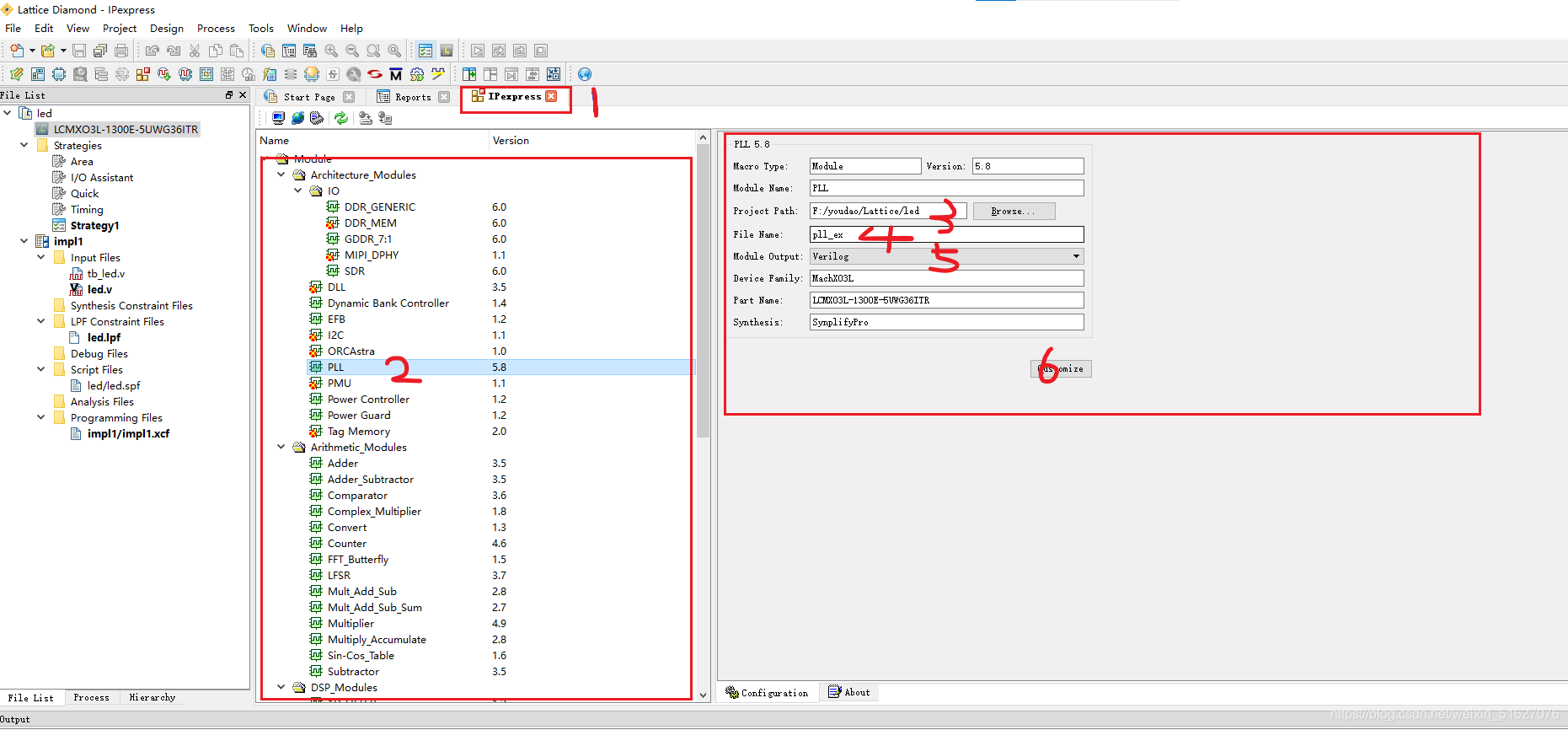Click the Print toolbar icon

click(121, 51)
